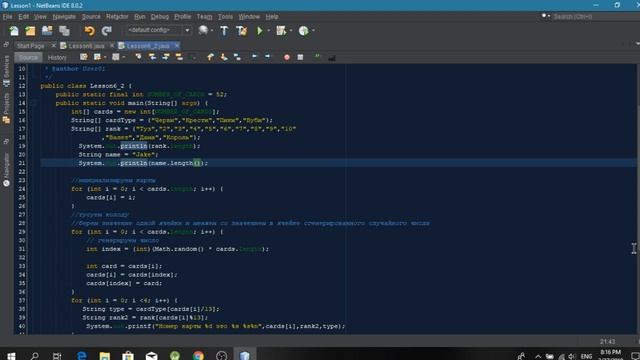Open the Window menu
The height and width of the screenshot is (360, 640).
(249, 17)
